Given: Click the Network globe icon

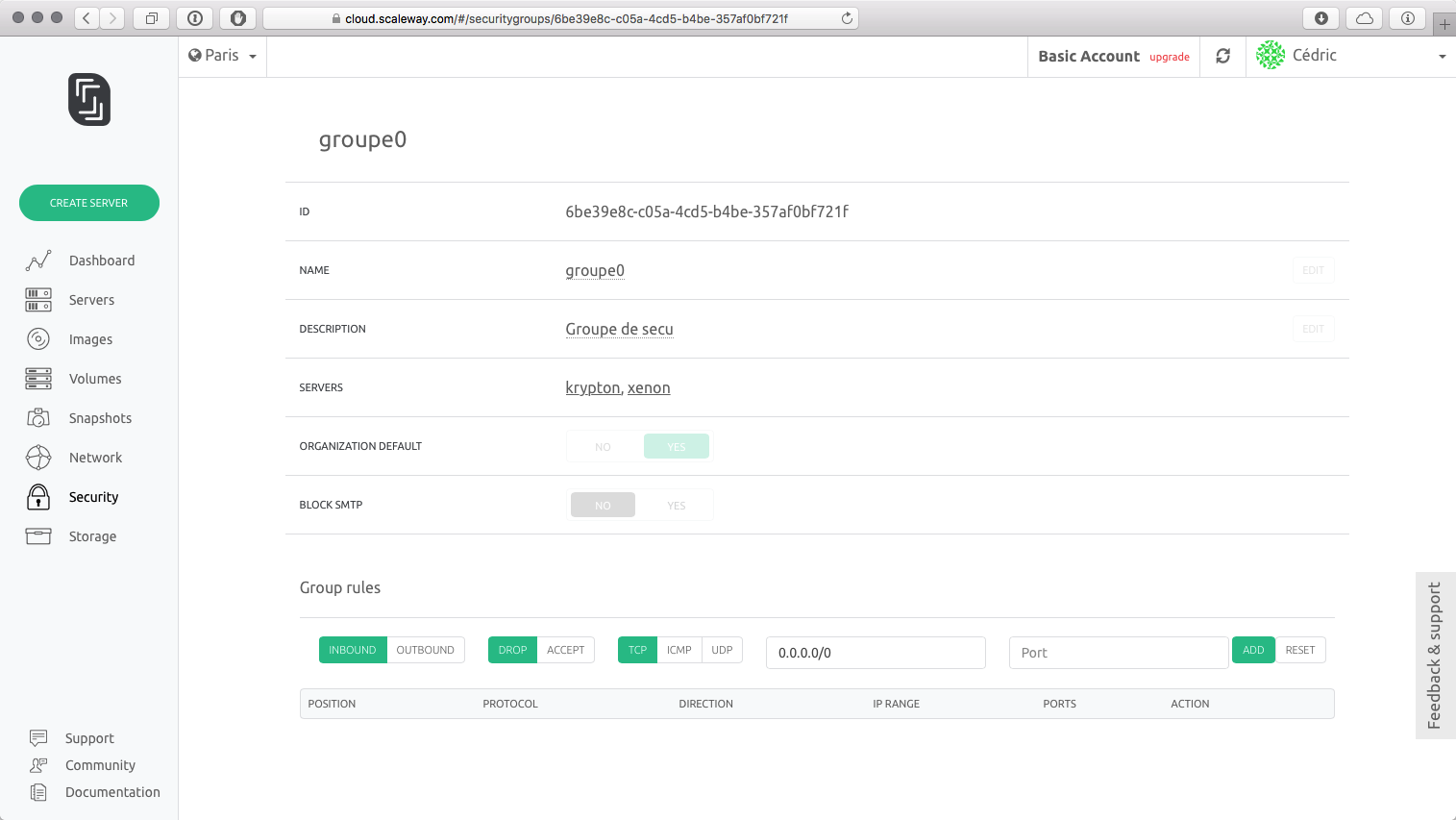Looking at the screenshot, I should click(x=38, y=458).
